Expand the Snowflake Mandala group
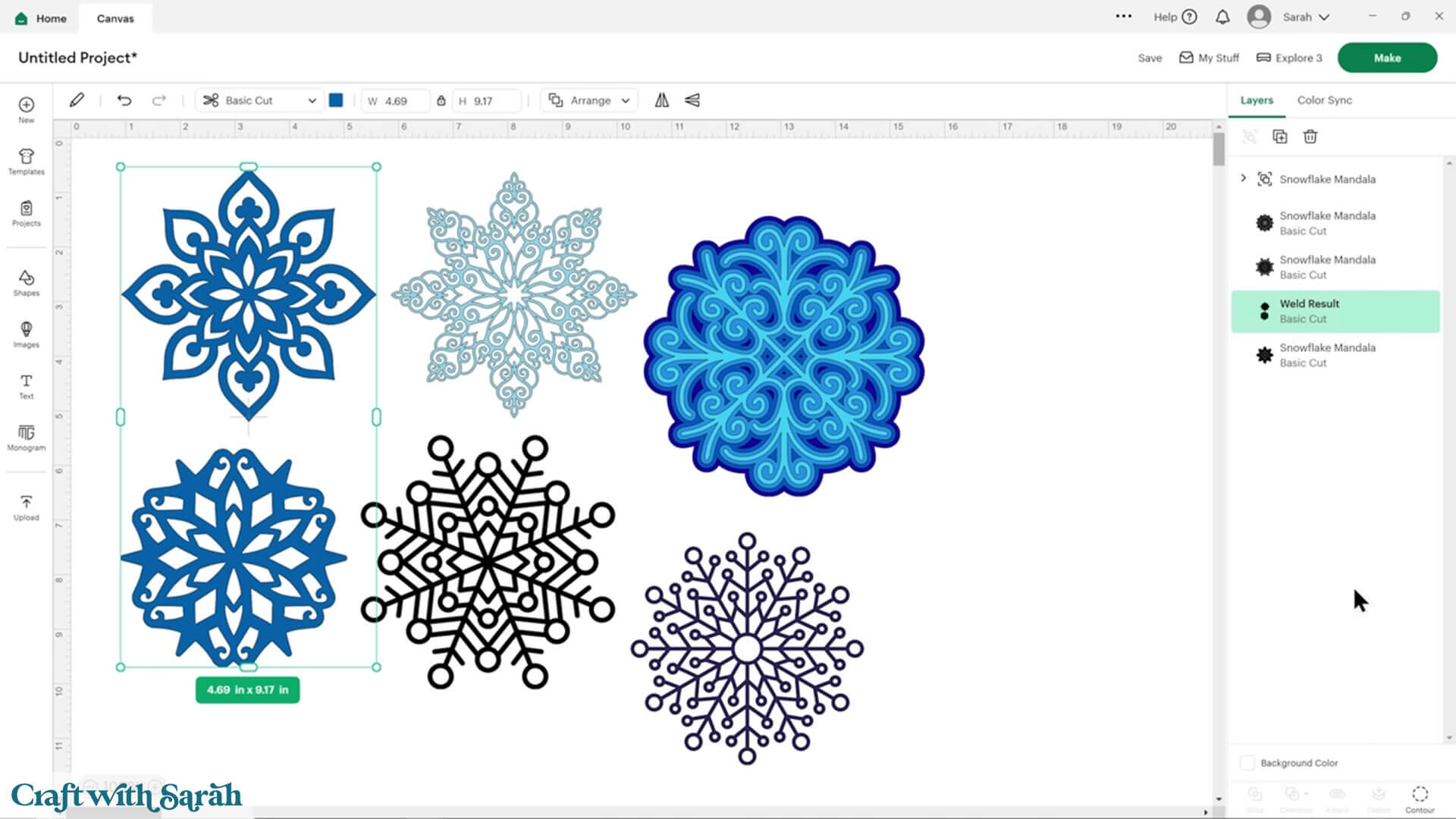 (1243, 178)
